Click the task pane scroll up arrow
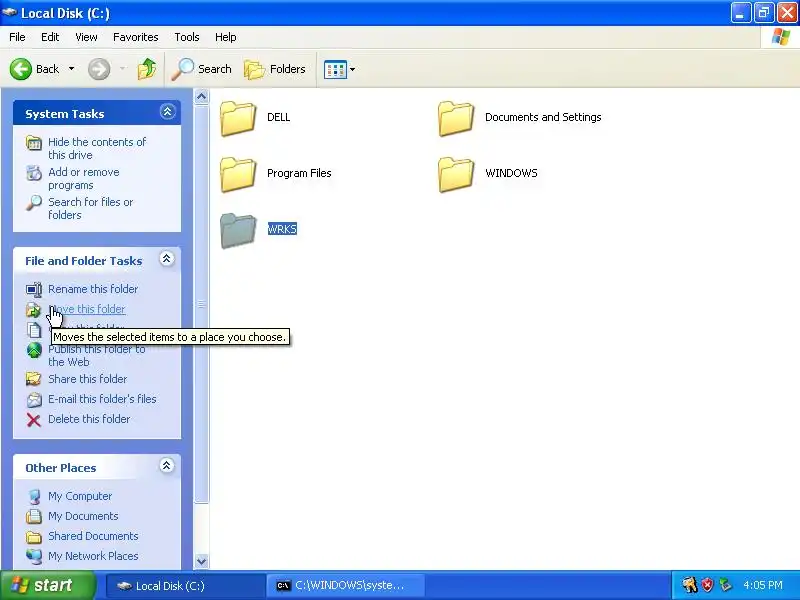The width and height of the screenshot is (800, 600). pyautogui.click(x=202, y=96)
